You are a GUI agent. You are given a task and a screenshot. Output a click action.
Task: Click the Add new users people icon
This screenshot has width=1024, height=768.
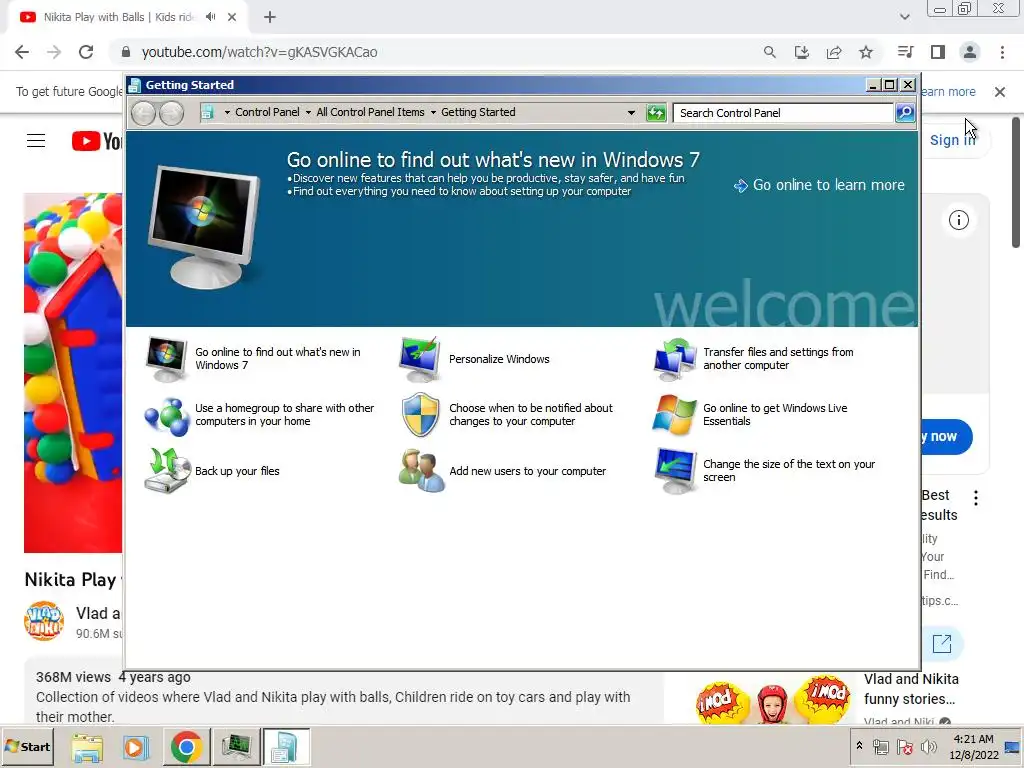[421, 471]
